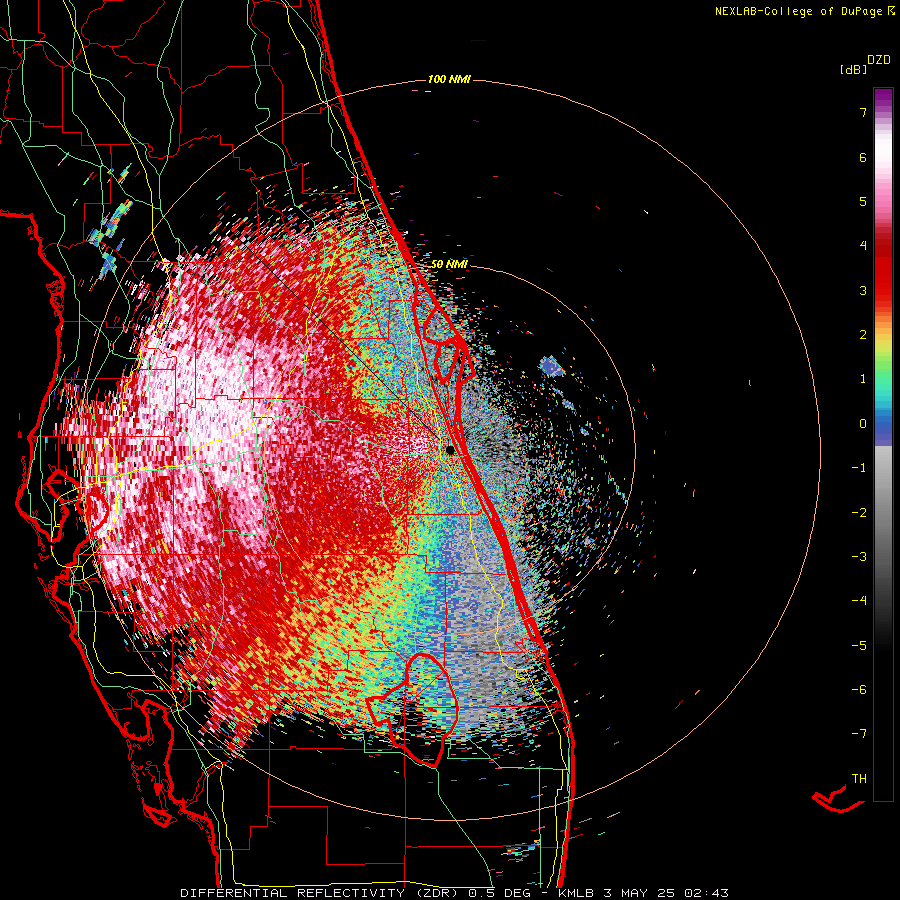Screen dimensions: 900x900
Task: Click the -6 value on the color scale
Action: pos(859,690)
